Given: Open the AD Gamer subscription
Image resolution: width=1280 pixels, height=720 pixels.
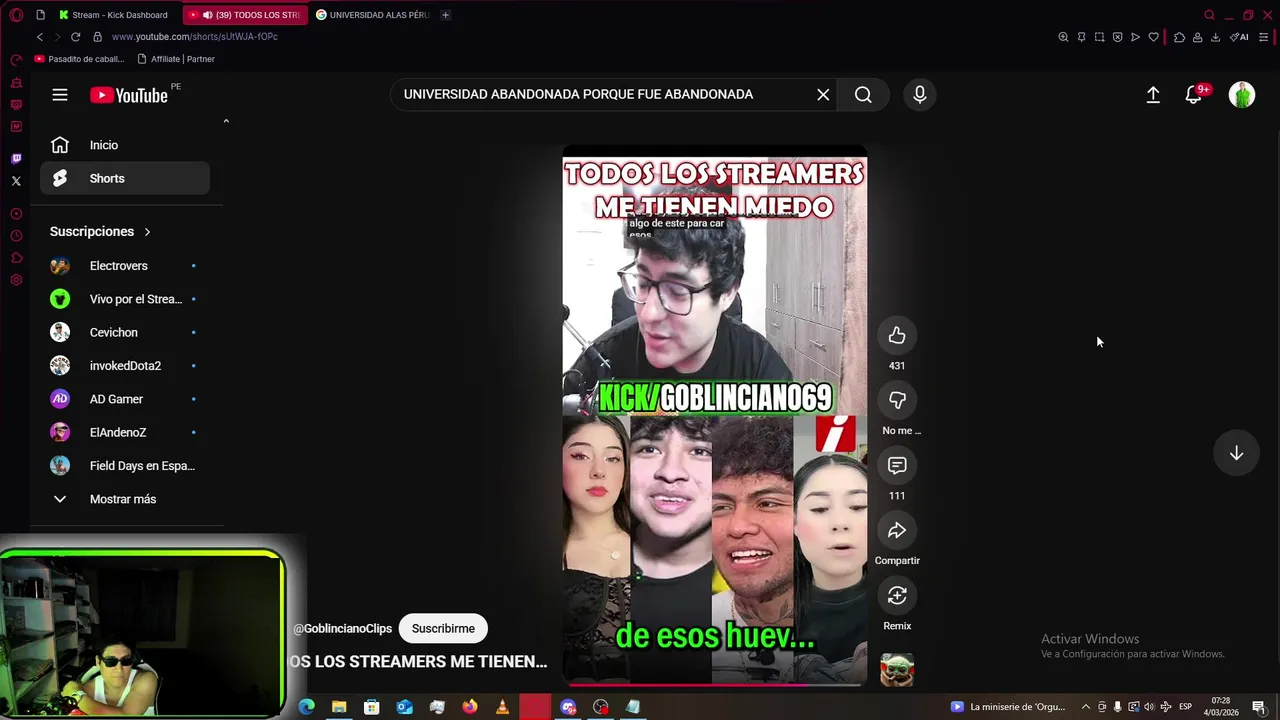Looking at the screenshot, I should pyautogui.click(x=125, y=399).
